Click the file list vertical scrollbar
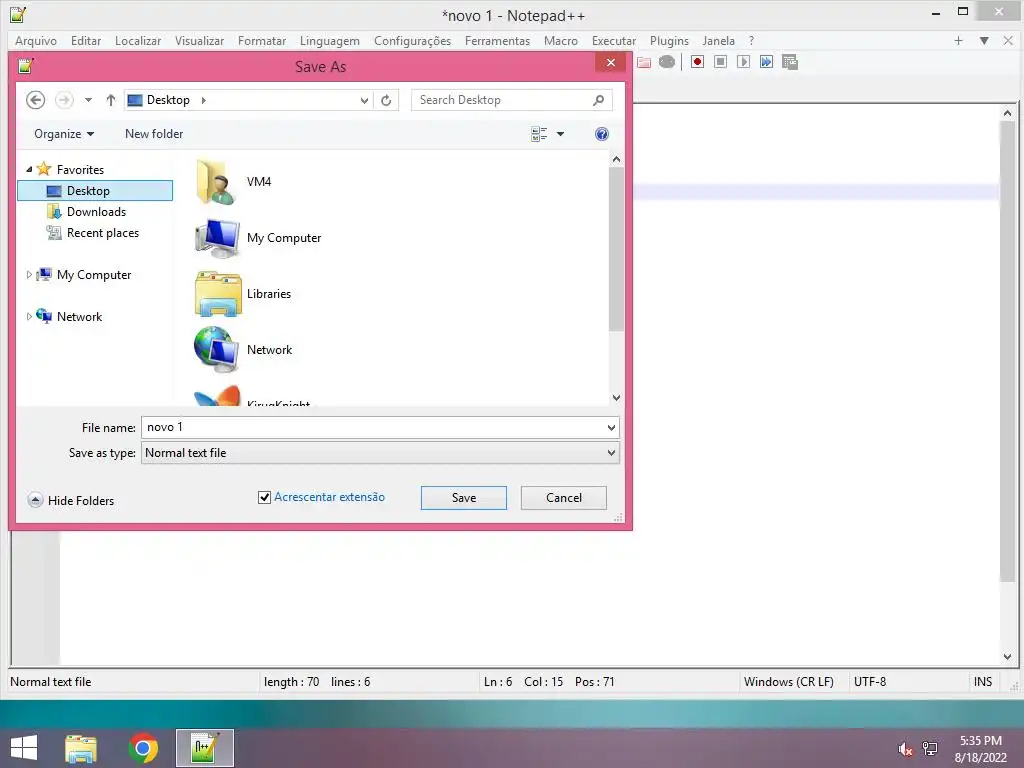This screenshot has width=1024, height=768. (616, 248)
